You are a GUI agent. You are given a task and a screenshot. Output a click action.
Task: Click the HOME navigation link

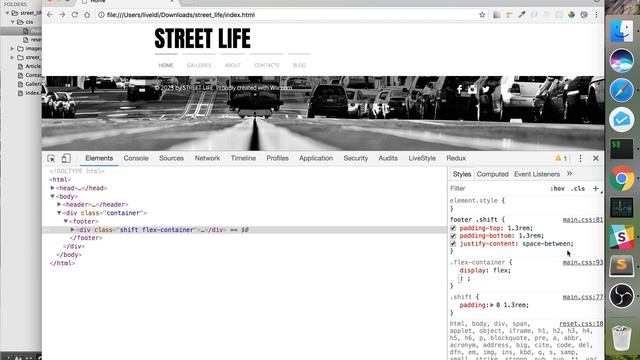point(166,65)
